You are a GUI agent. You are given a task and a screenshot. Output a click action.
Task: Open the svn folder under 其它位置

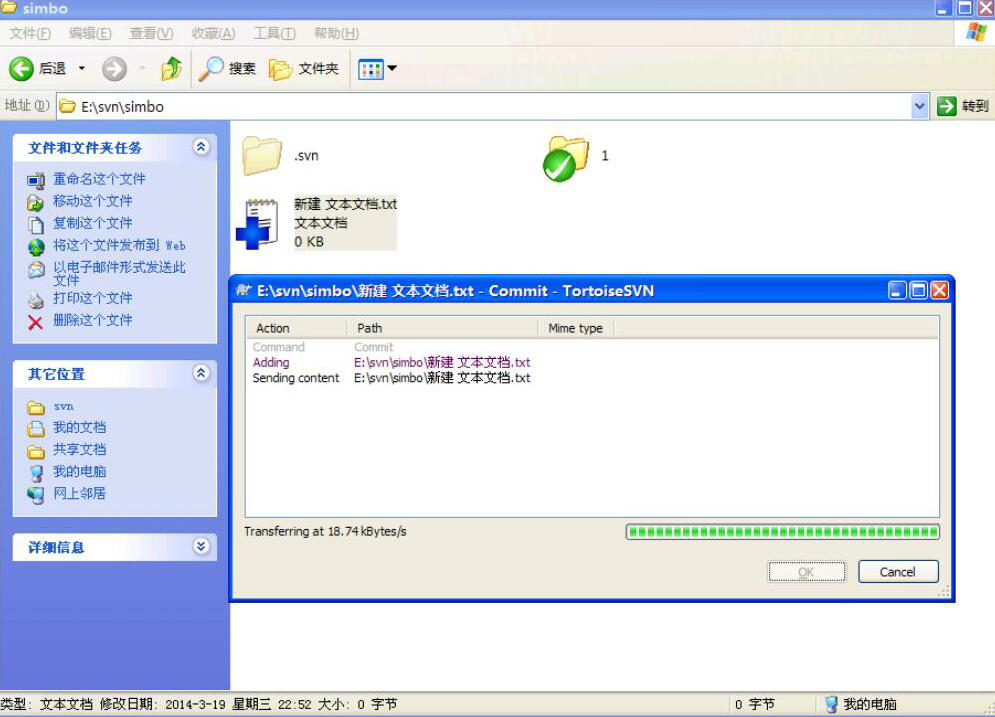63,406
